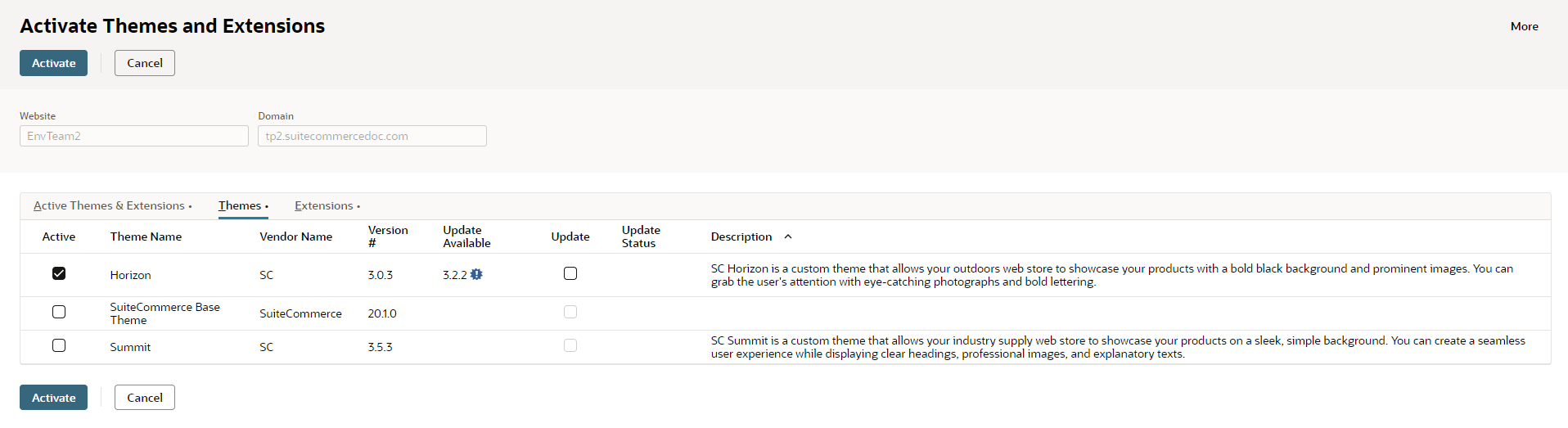Sort by the Theme Name column header
Image resolution: width=1568 pixels, height=428 pixels.
click(x=146, y=237)
